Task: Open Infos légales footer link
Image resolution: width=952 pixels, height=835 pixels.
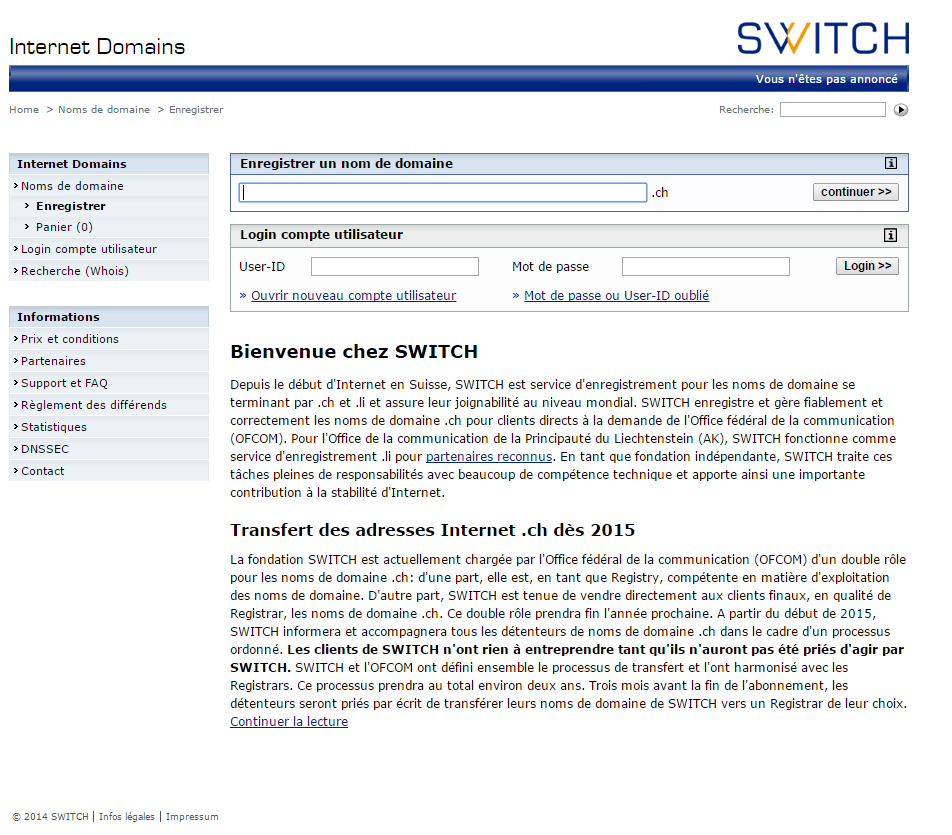Action: tap(126, 817)
